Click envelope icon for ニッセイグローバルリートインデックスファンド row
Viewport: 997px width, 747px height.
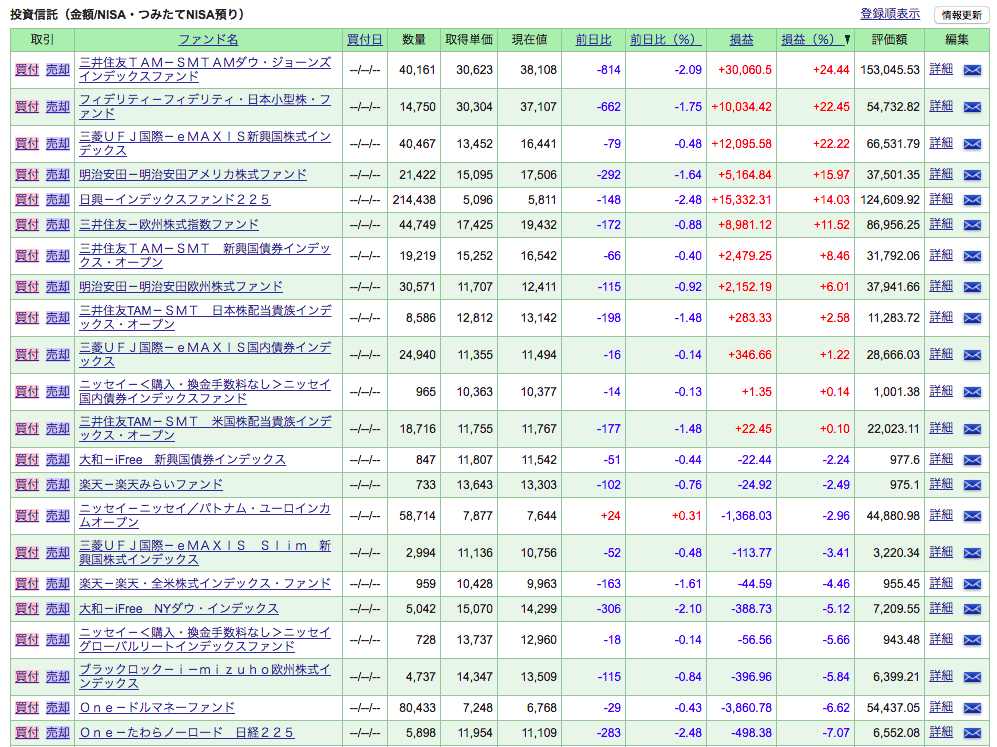point(972,640)
